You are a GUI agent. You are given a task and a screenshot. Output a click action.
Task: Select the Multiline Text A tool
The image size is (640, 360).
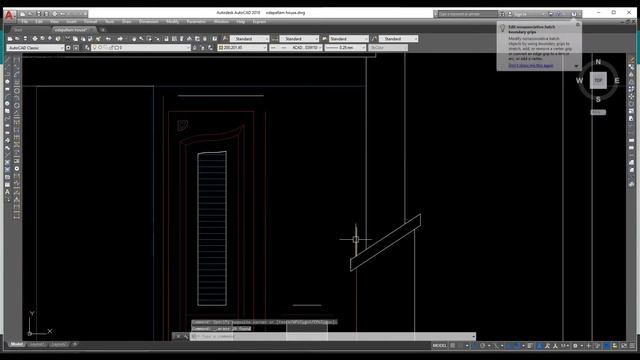tap(7, 192)
